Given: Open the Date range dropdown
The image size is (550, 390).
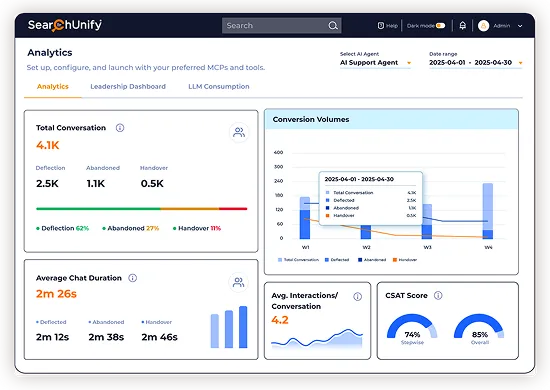Looking at the screenshot, I should (476, 63).
